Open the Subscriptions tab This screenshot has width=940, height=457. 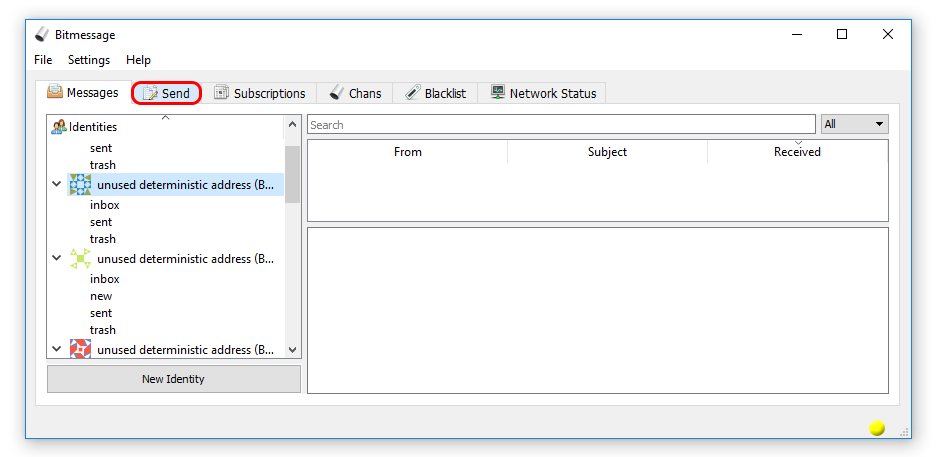tap(260, 94)
